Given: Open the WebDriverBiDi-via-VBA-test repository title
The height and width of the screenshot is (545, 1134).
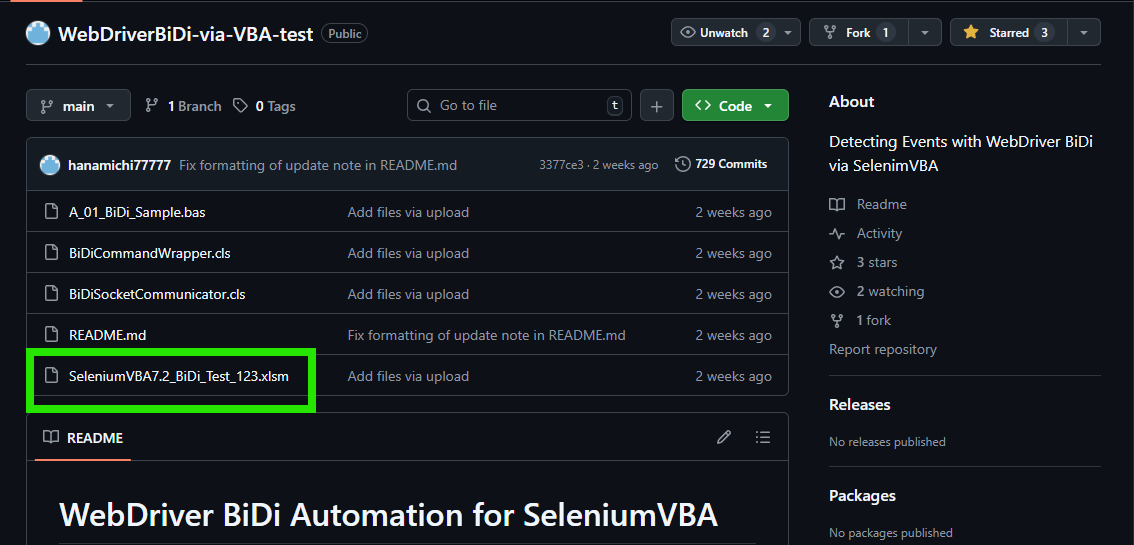Looking at the screenshot, I should 185,33.
